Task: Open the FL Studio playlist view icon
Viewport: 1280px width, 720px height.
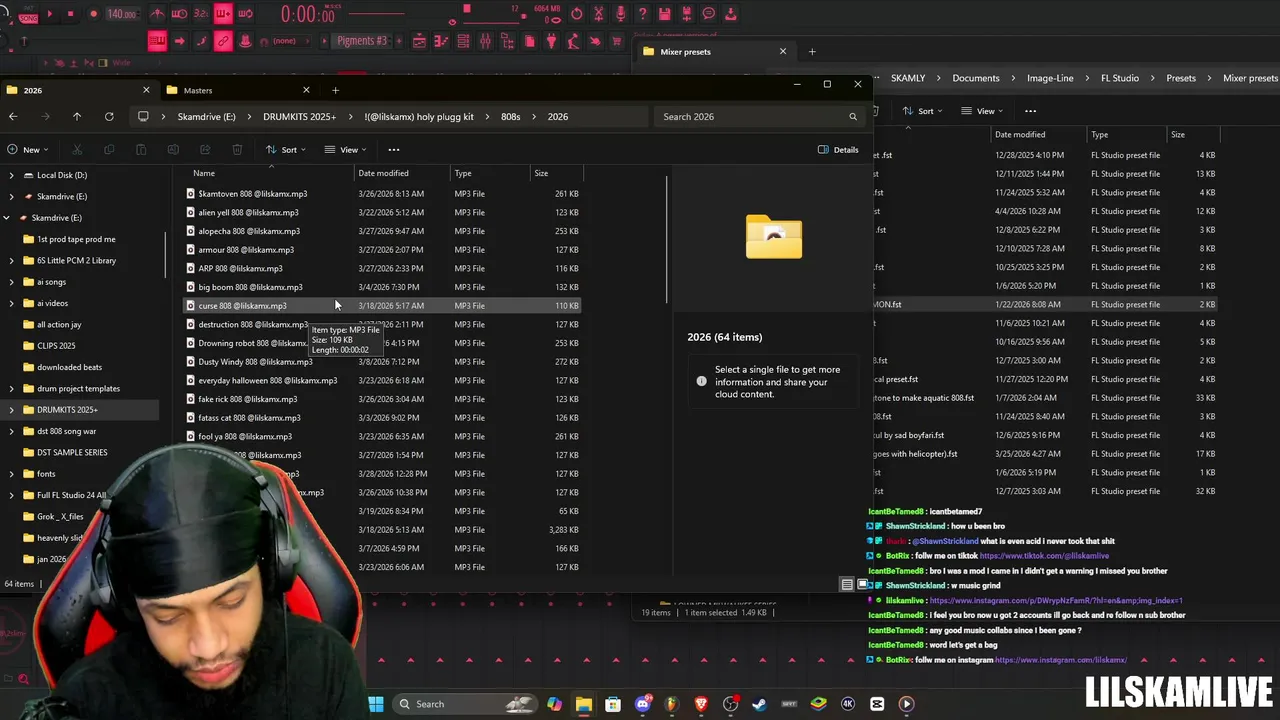Action: pyautogui.click(x=419, y=41)
